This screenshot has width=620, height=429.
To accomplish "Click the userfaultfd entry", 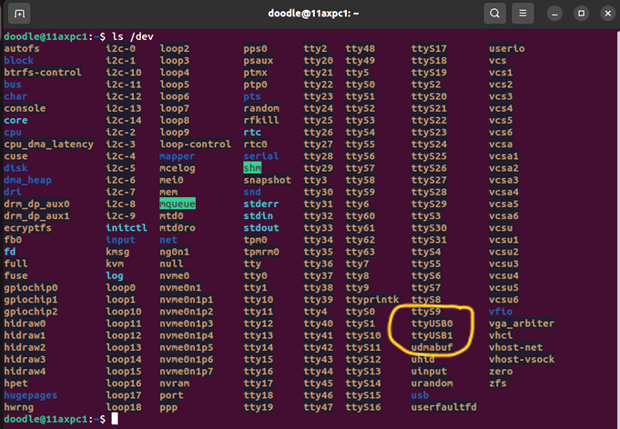I will coord(446,407).
